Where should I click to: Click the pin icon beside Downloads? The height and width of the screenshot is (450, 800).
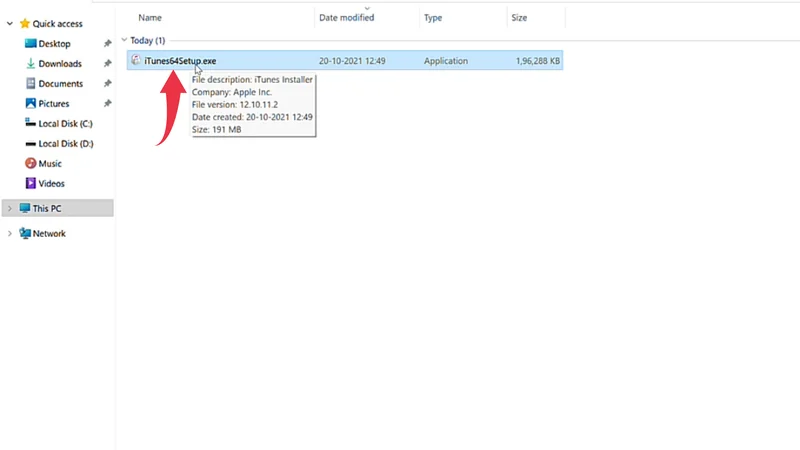click(x=107, y=64)
